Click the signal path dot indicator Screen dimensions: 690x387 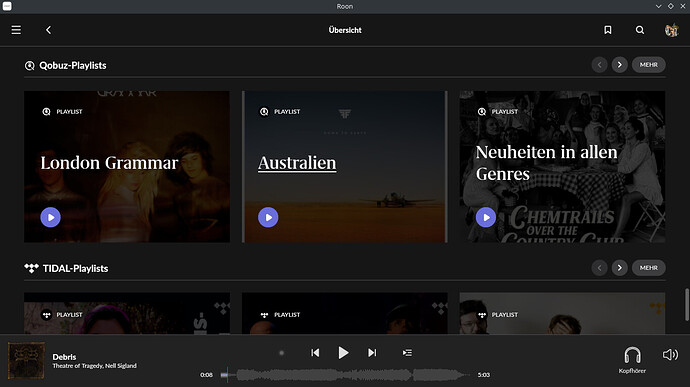coord(282,353)
